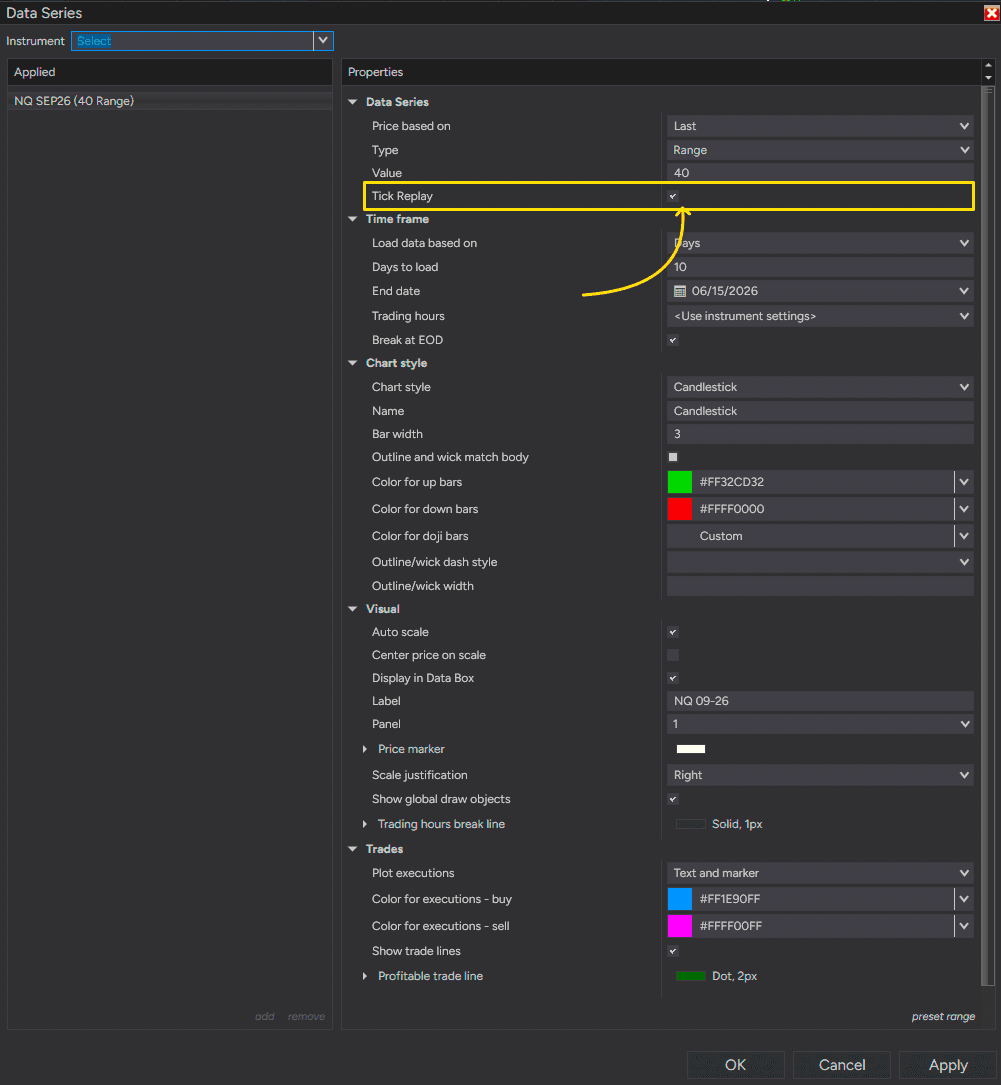Open the Chart style Candlestick dropdown
Image resolution: width=1001 pixels, height=1085 pixels.
pyautogui.click(x=820, y=387)
